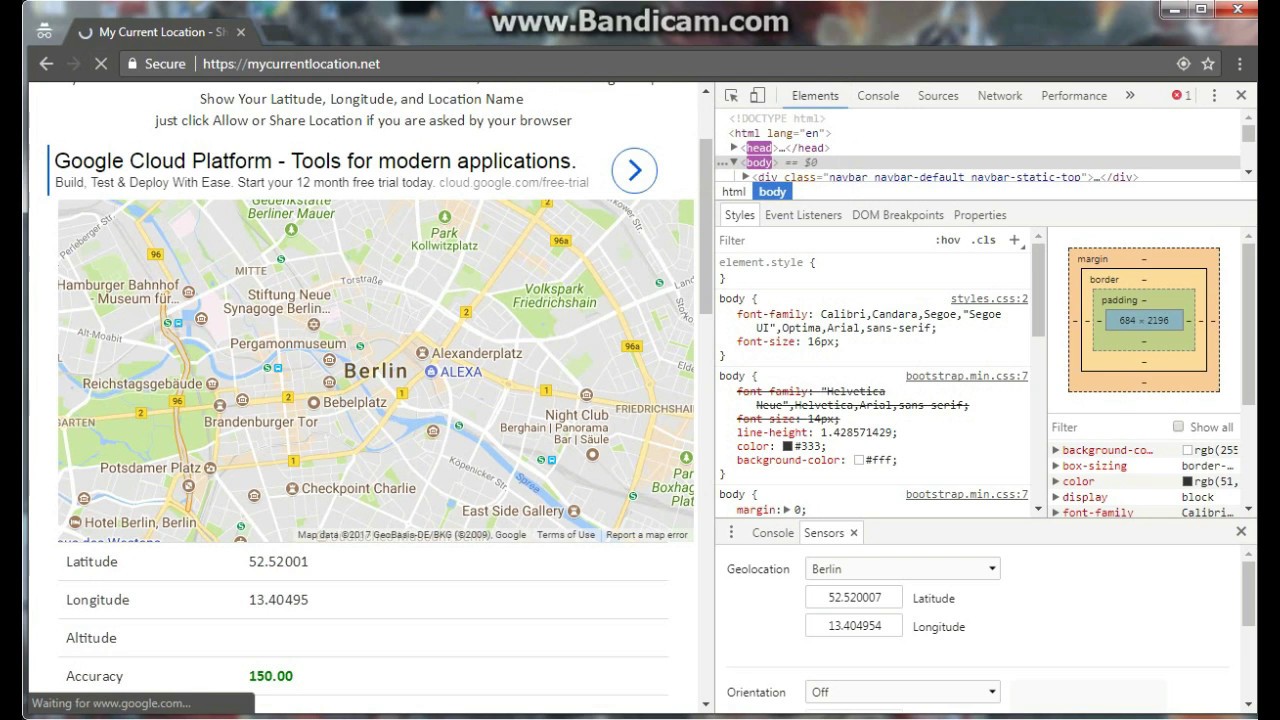Click the Latitude input field in Sensors
Image resolution: width=1280 pixels, height=720 pixels.
855,597
